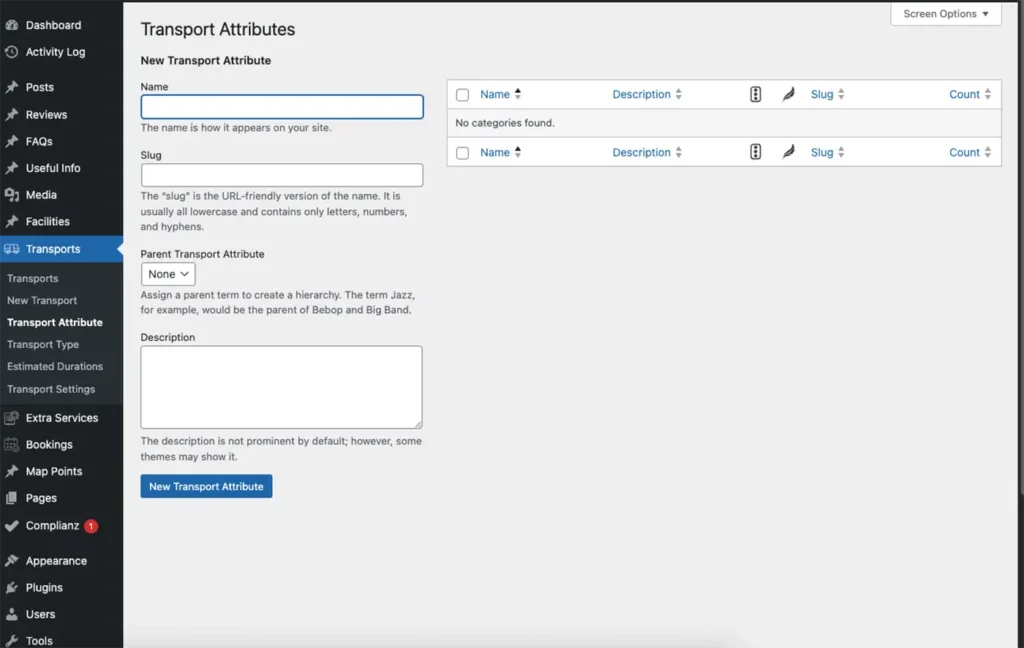Sort by Description column header link

(x=641, y=95)
